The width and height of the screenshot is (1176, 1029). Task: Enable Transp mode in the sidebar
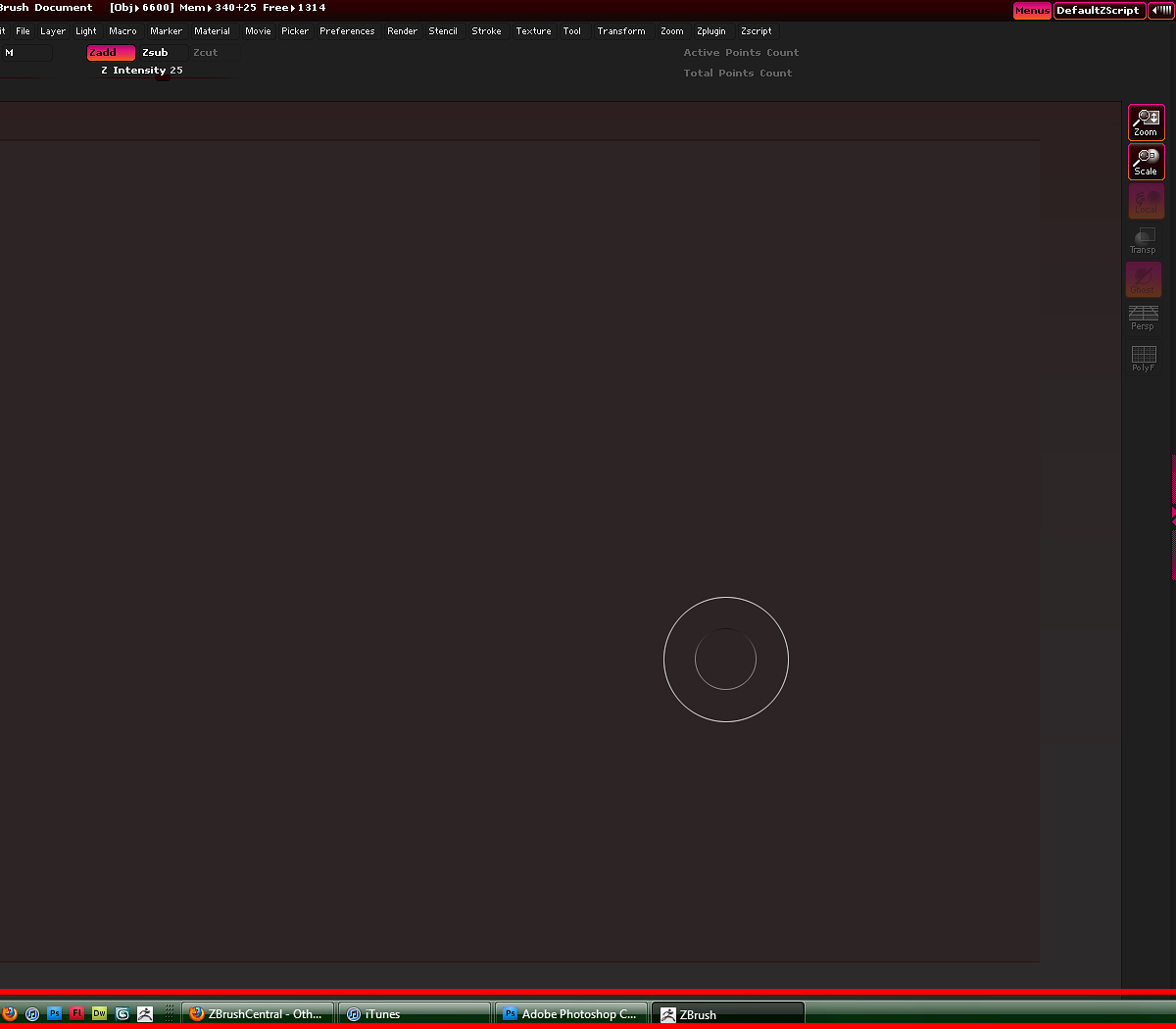click(x=1144, y=240)
